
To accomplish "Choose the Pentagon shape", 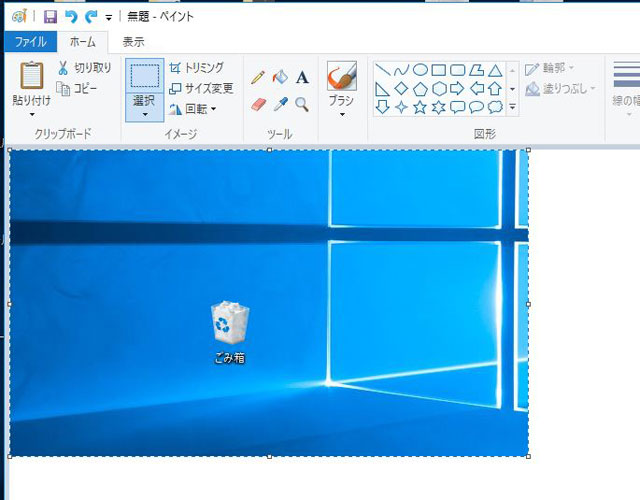I will pyautogui.click(x=420, y=89).
